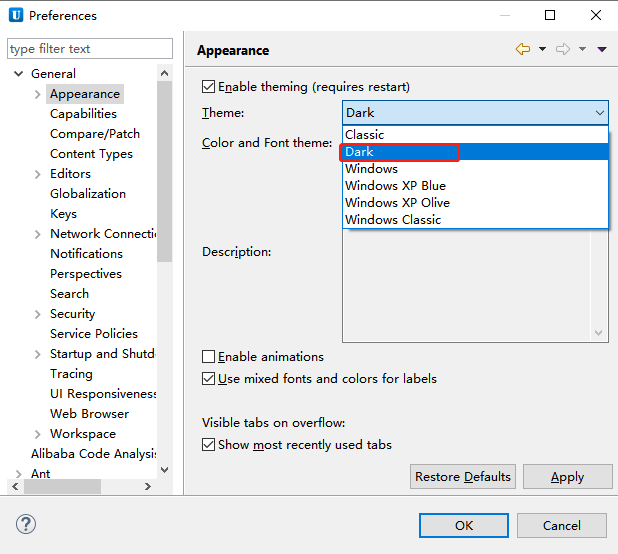Confirm with the OK button
Screen dimensions: 618x554
click(464, 526)
